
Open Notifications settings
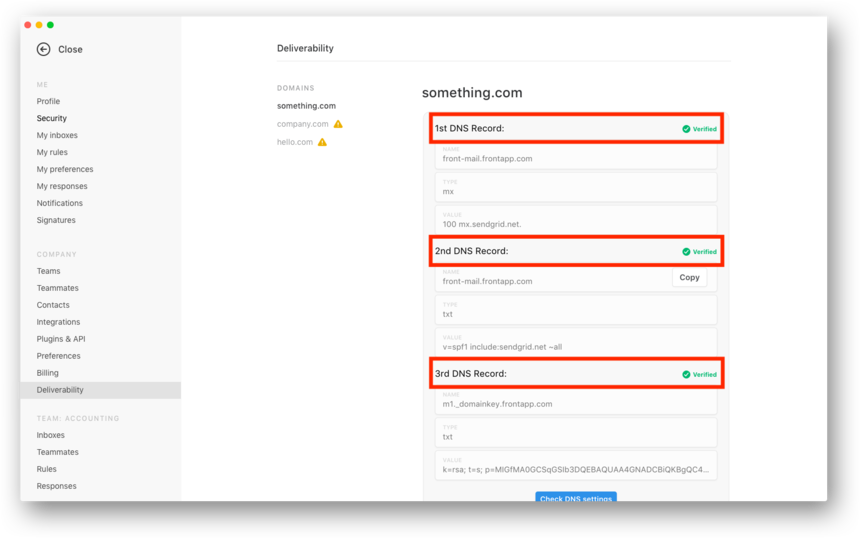60,203
